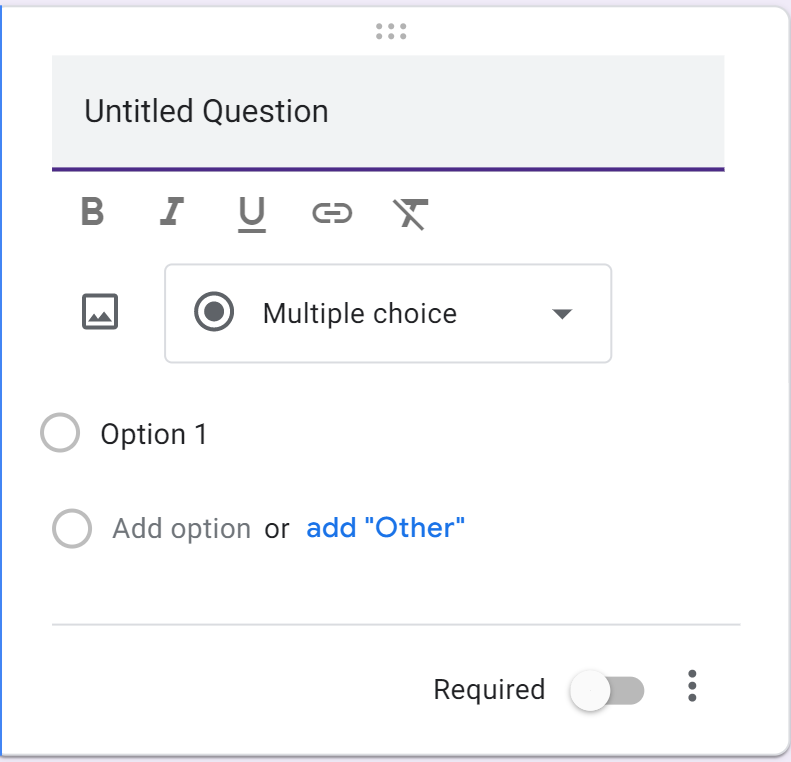Apply italic formatting to question text
The width and height of the screenshot is (791, 762).
tap(172, 212)
